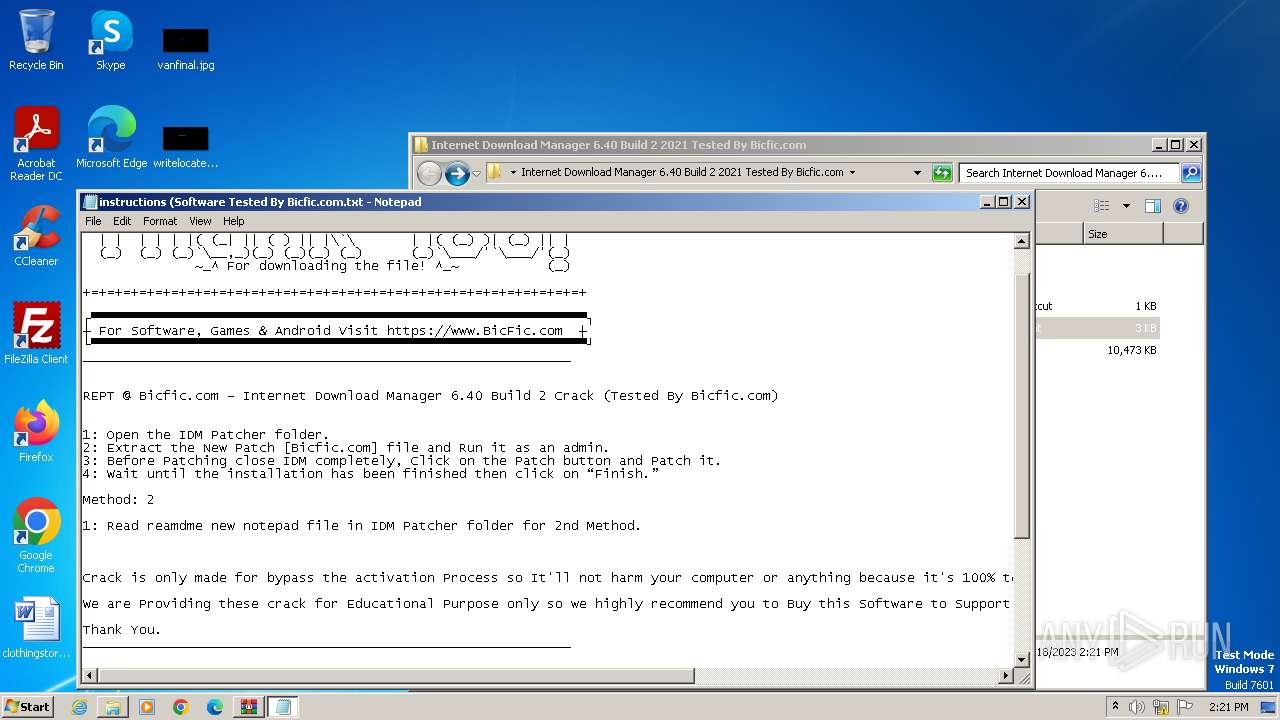Select the file row sized 10,473 KB
Viewport: 1280px width, 720px height.
tap(1097, 350)
